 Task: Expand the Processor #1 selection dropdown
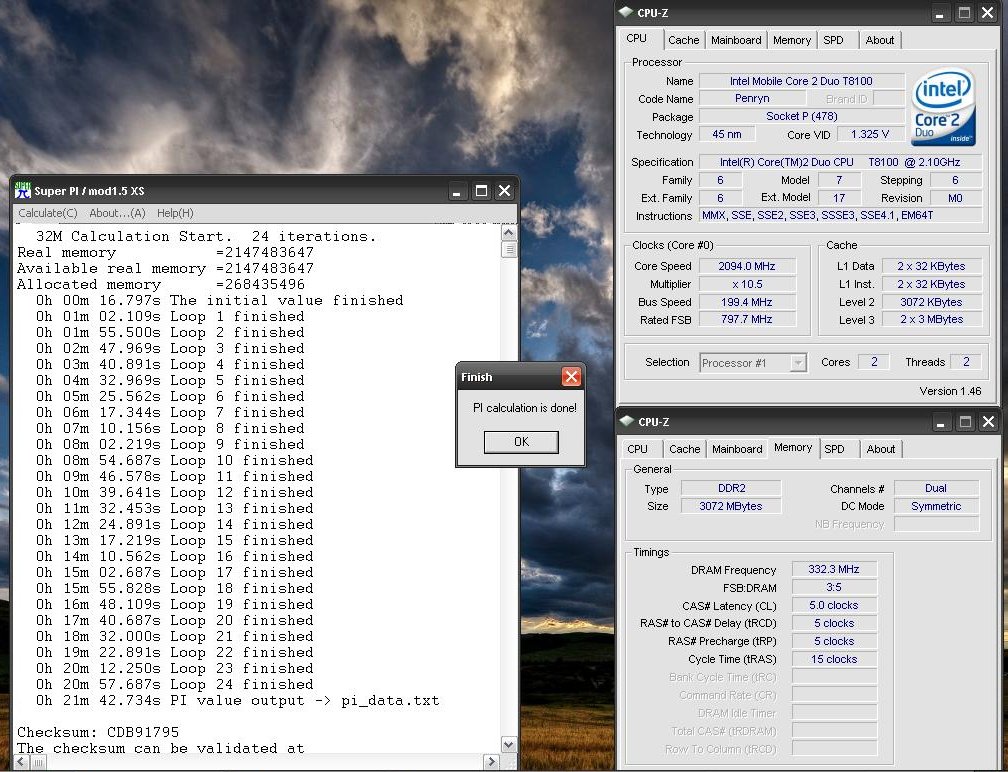click(798, 363)
